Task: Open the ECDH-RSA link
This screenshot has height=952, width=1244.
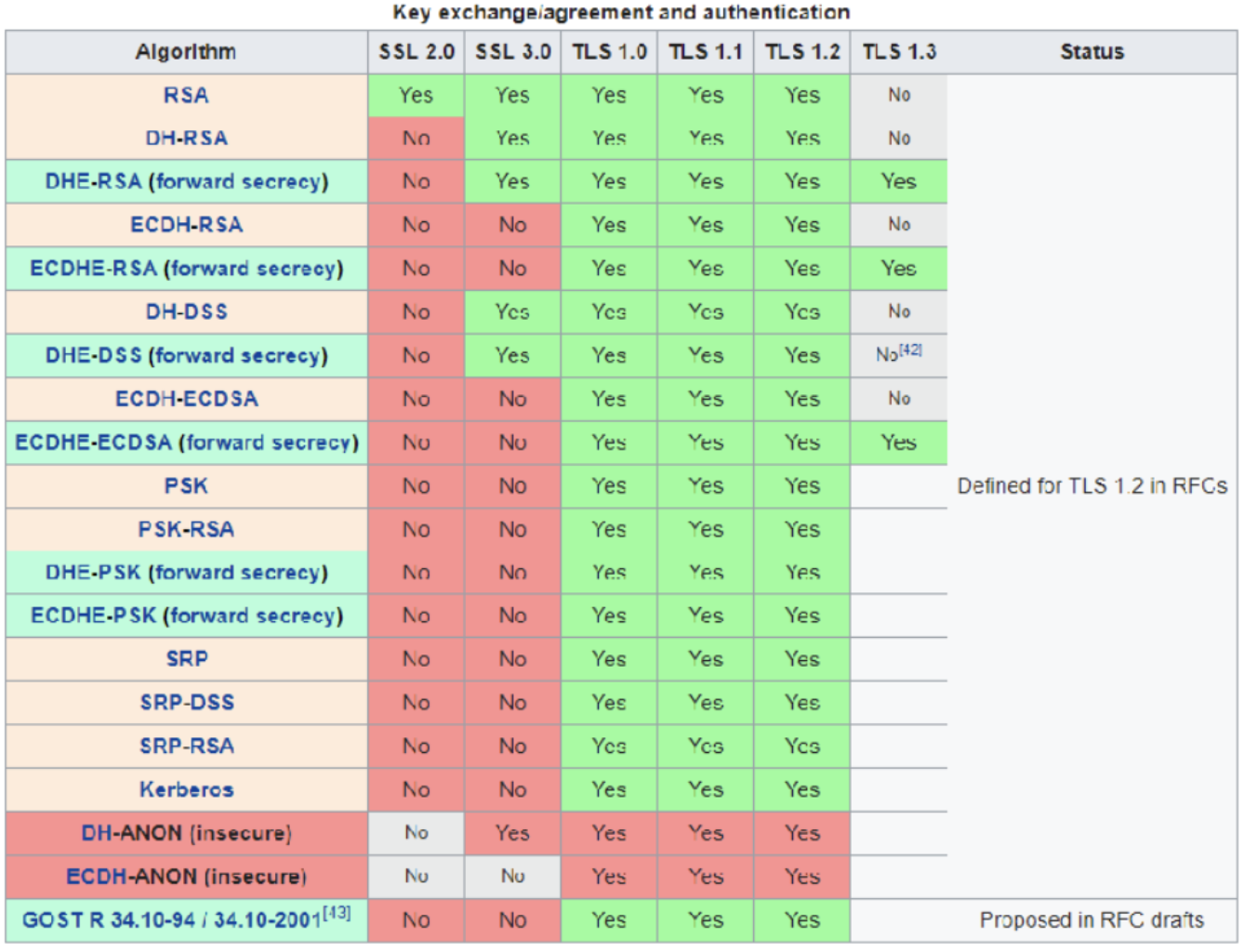Action: pos(186,225)
